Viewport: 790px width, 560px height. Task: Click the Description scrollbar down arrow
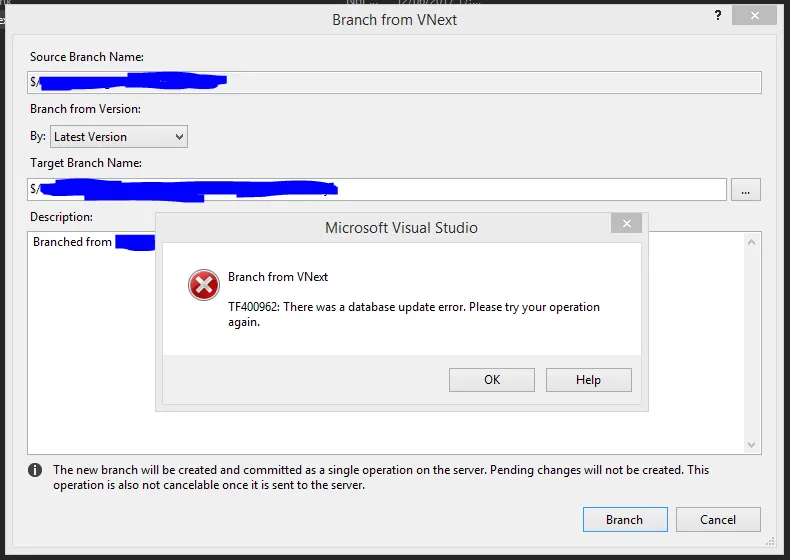click(x=754, y=445)
